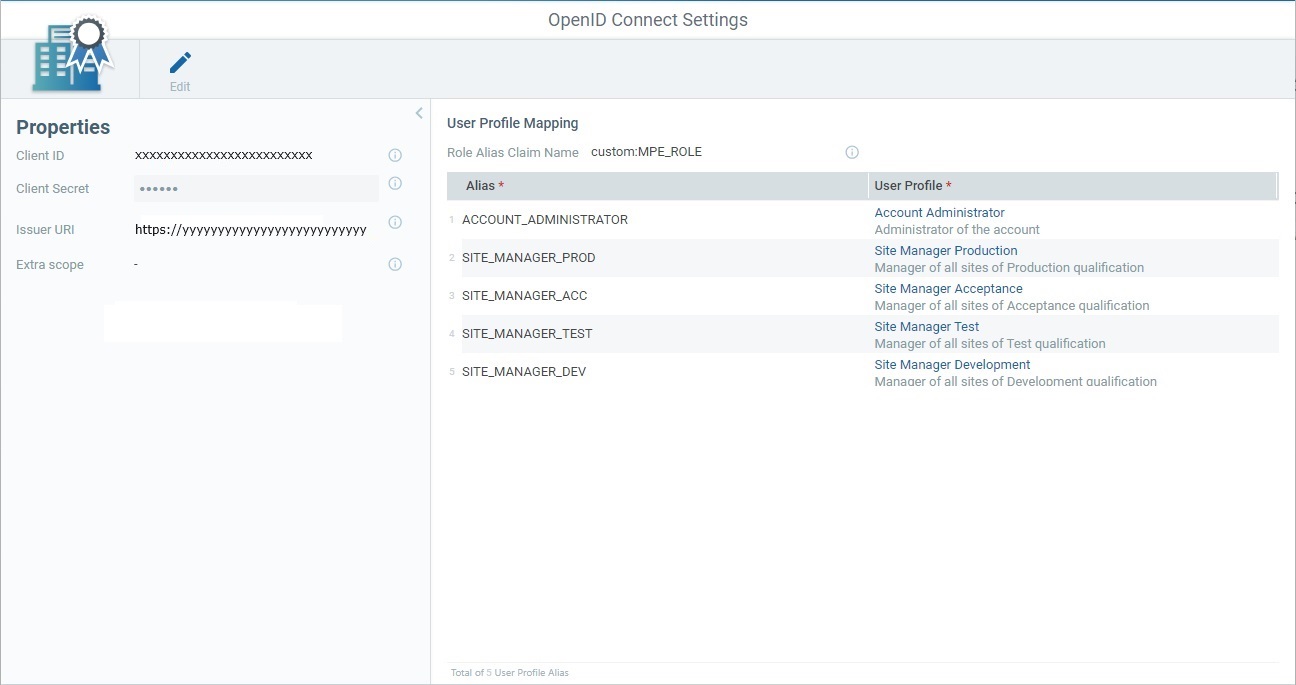The width and height of the screenshot is (1296, 685).
Task: Open the Site Manager Production profile link
Action: coord(945,250)
